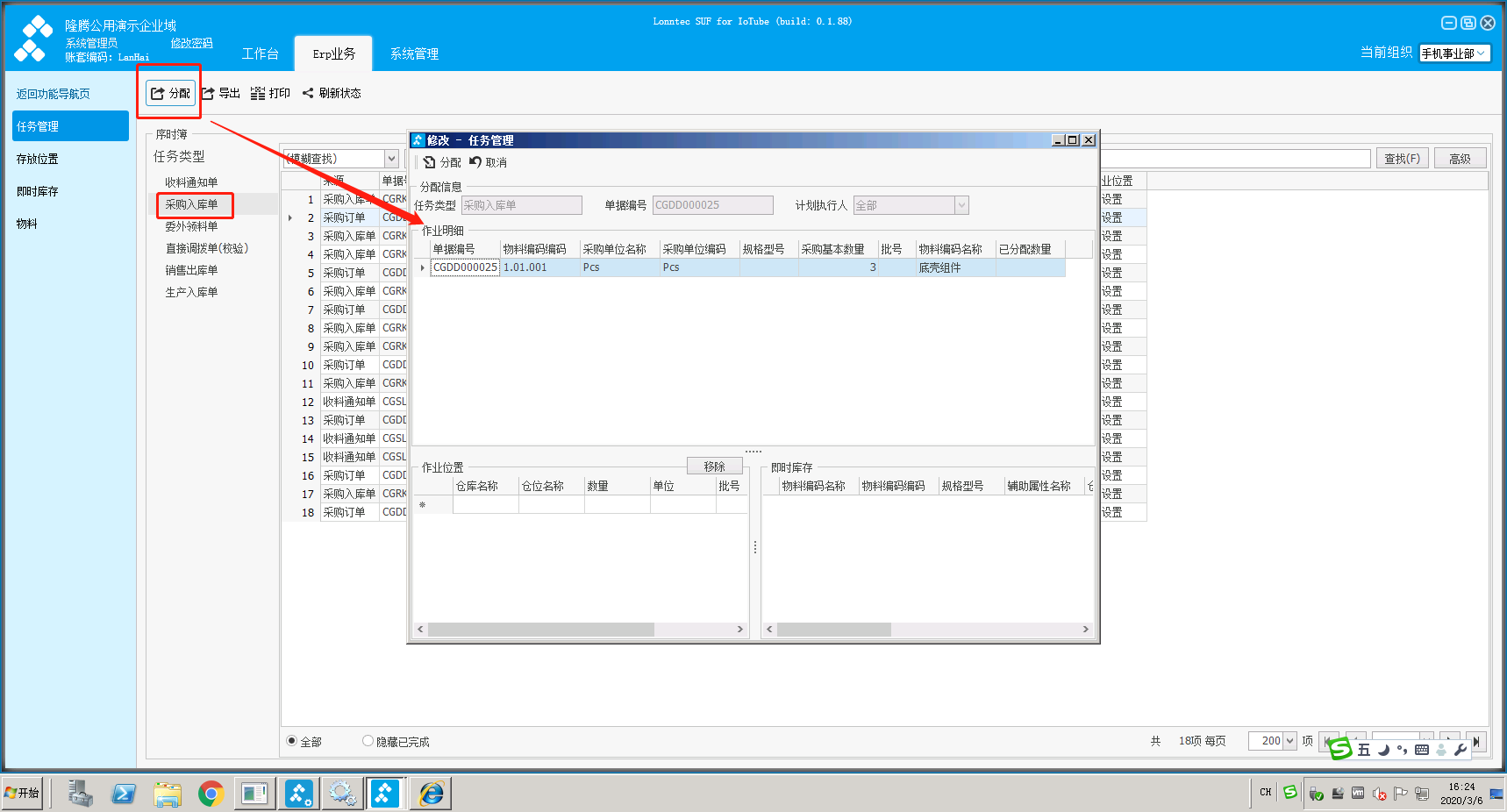Click the 返回功能导航页 link
1507x812 pixels.
coord(53,94)
